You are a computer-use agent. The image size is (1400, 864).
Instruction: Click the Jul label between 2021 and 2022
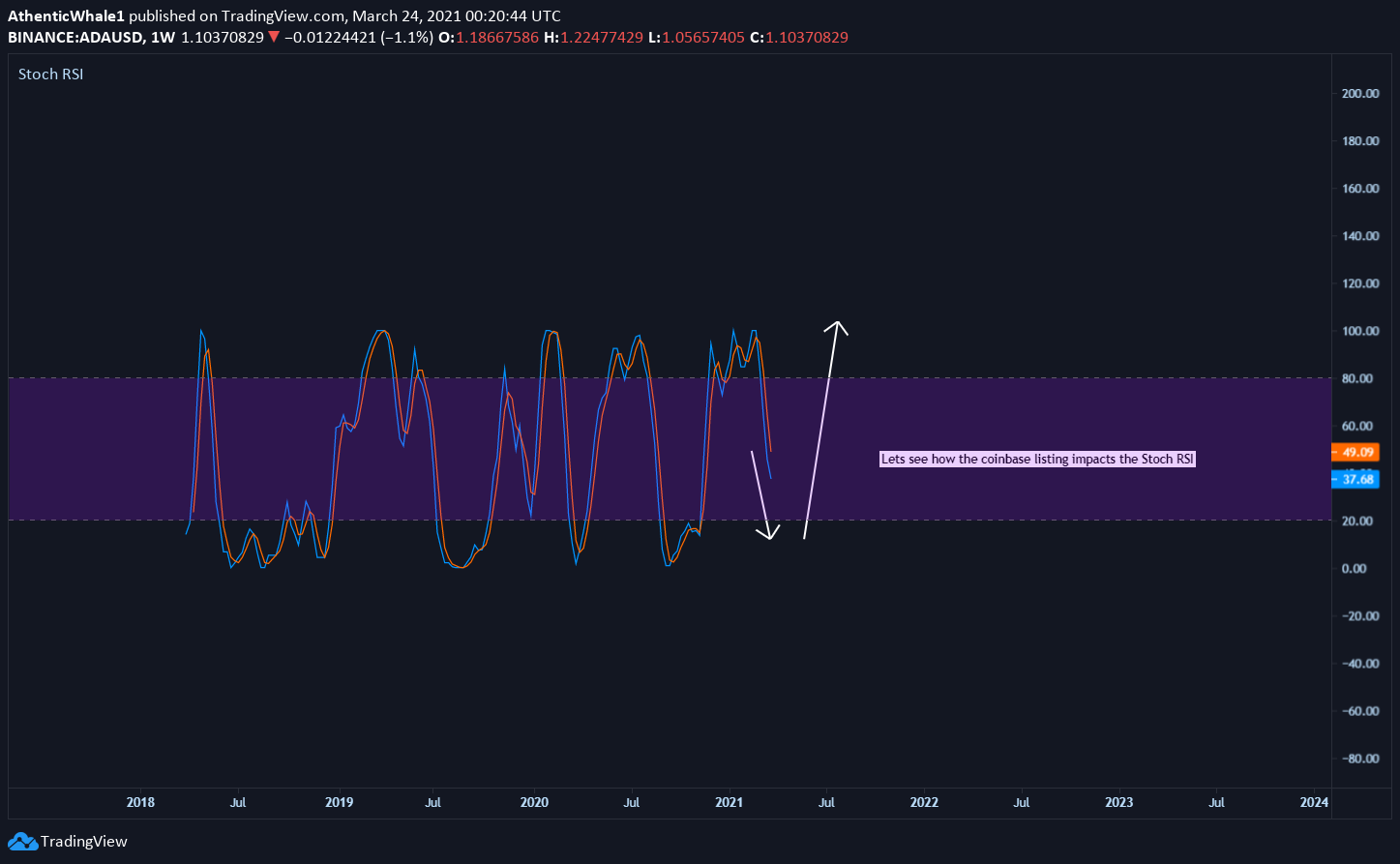tap(827, 802)
